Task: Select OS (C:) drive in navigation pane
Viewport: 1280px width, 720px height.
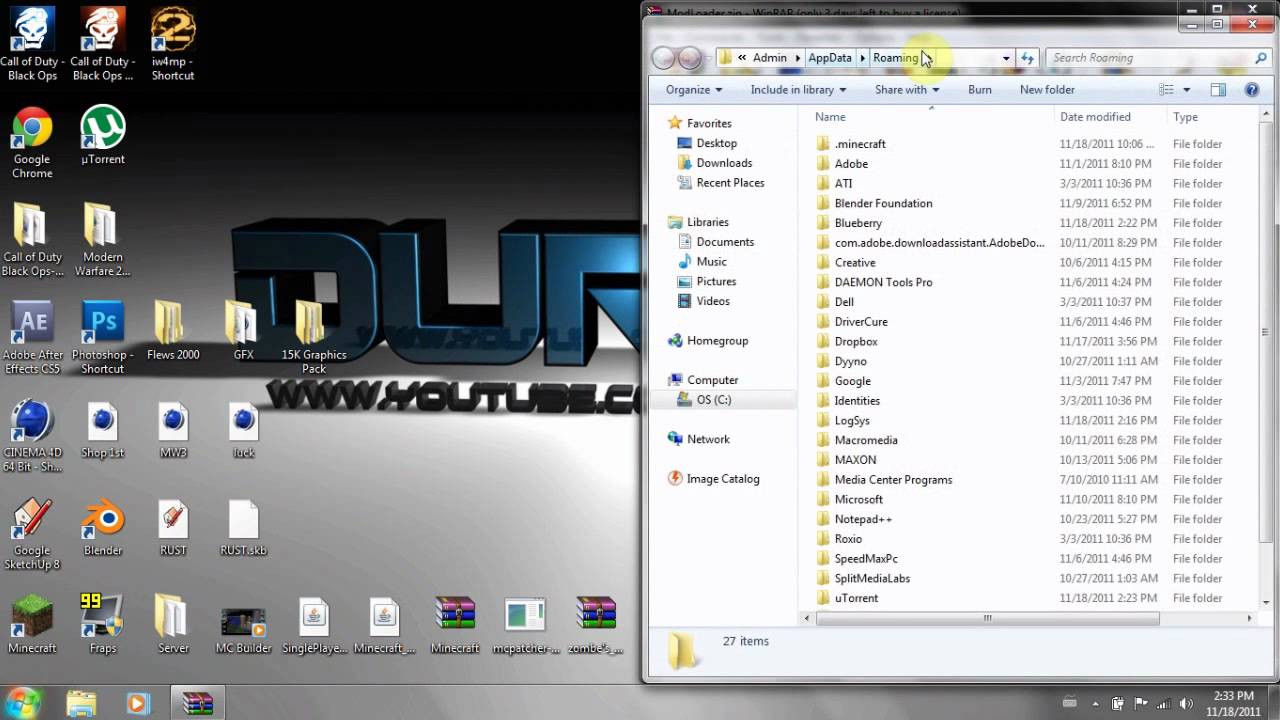Action: point(714,400)
